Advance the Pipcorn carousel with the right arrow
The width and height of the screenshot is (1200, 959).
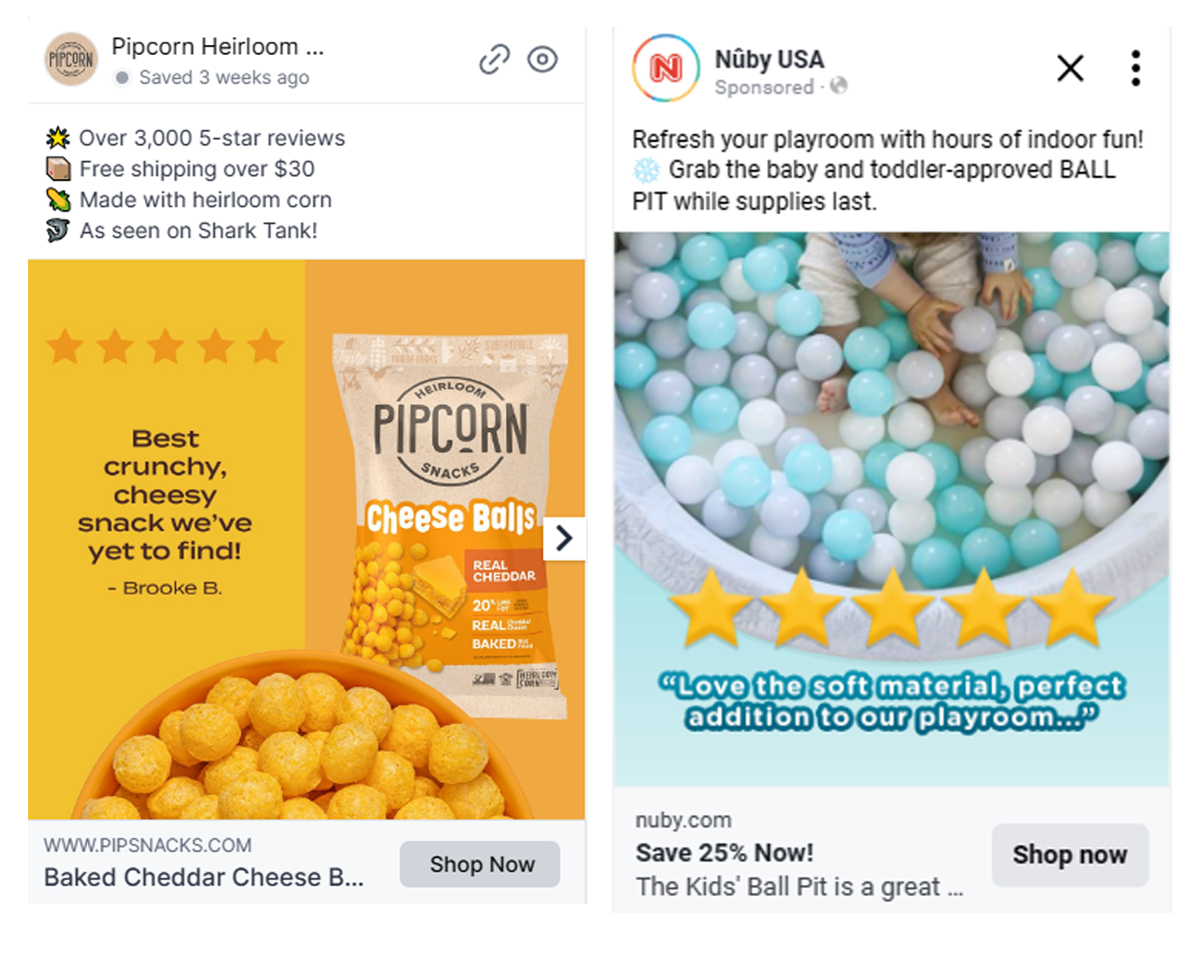(564, 538)
